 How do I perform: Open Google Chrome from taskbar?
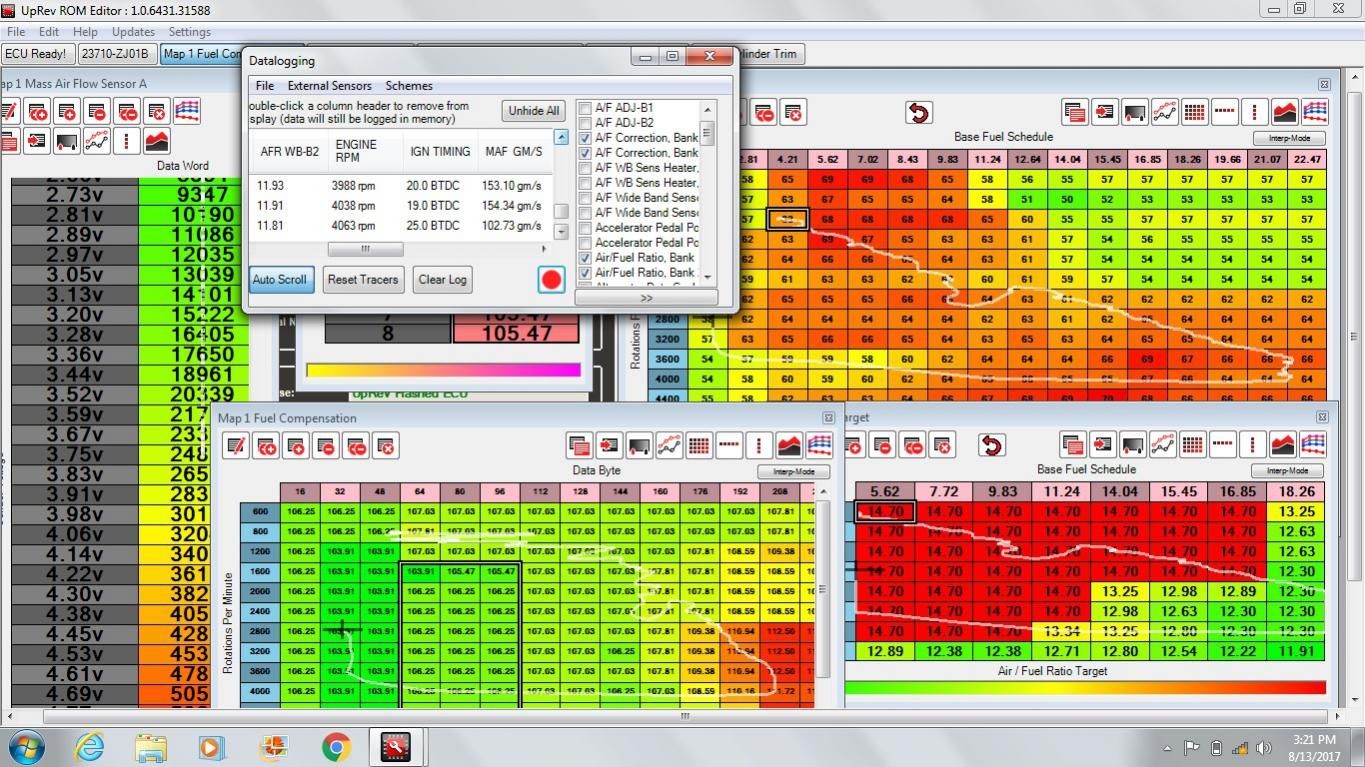(x=336, y=747)
